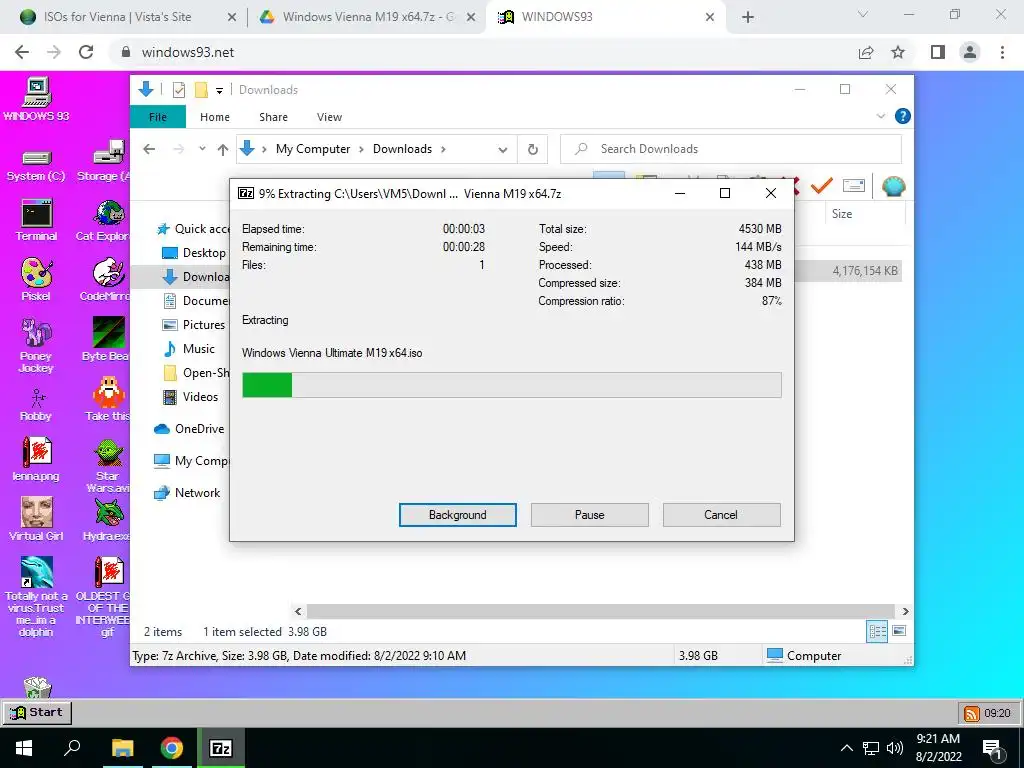Open the Home ribbon tab
This screenshot has height=768, width=1024.
click(x=215, y=117)
